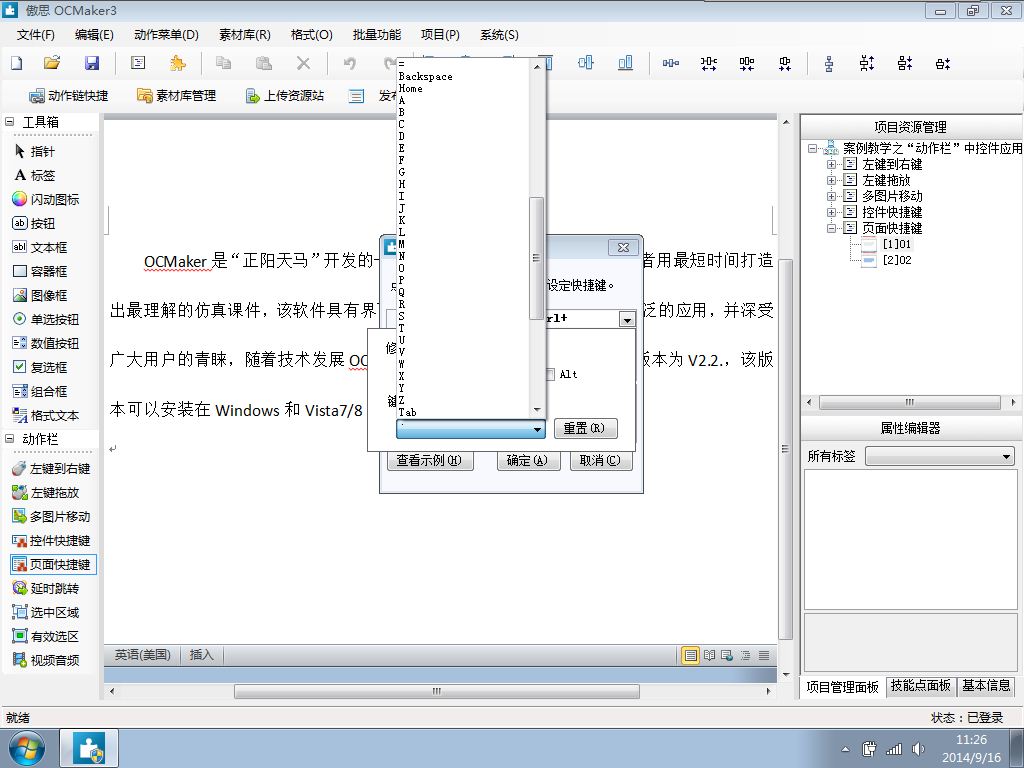1024x768 pixels.
Task: Select the 标签 label tool
Action: [35, 176]
